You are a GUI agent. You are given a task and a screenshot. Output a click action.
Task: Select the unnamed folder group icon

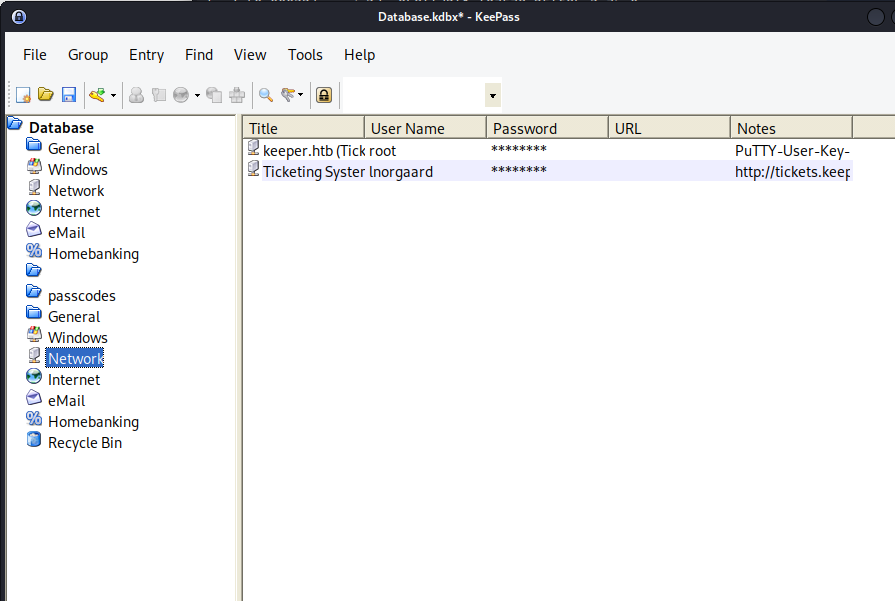click(34, 270)
